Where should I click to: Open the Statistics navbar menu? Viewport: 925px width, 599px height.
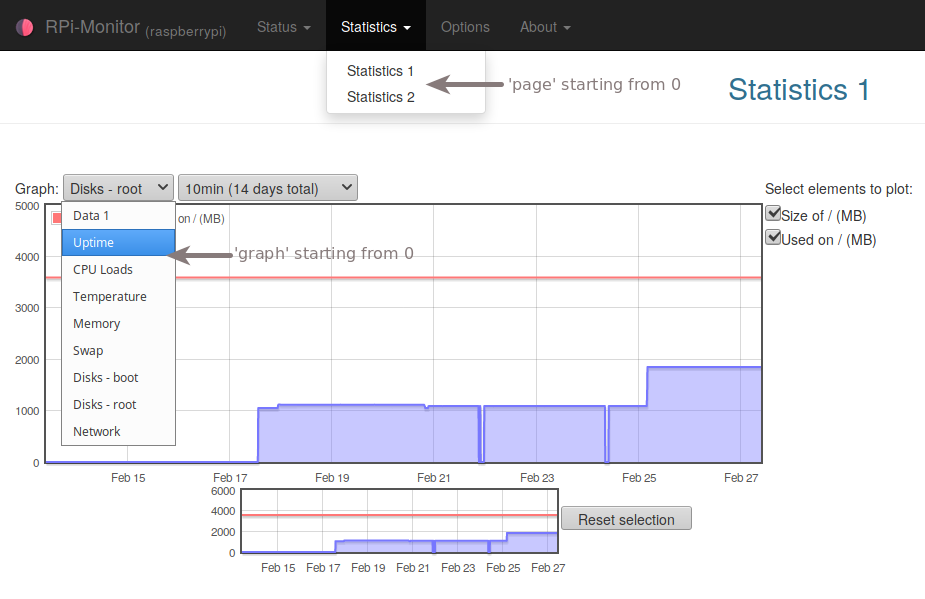[376, 27]
